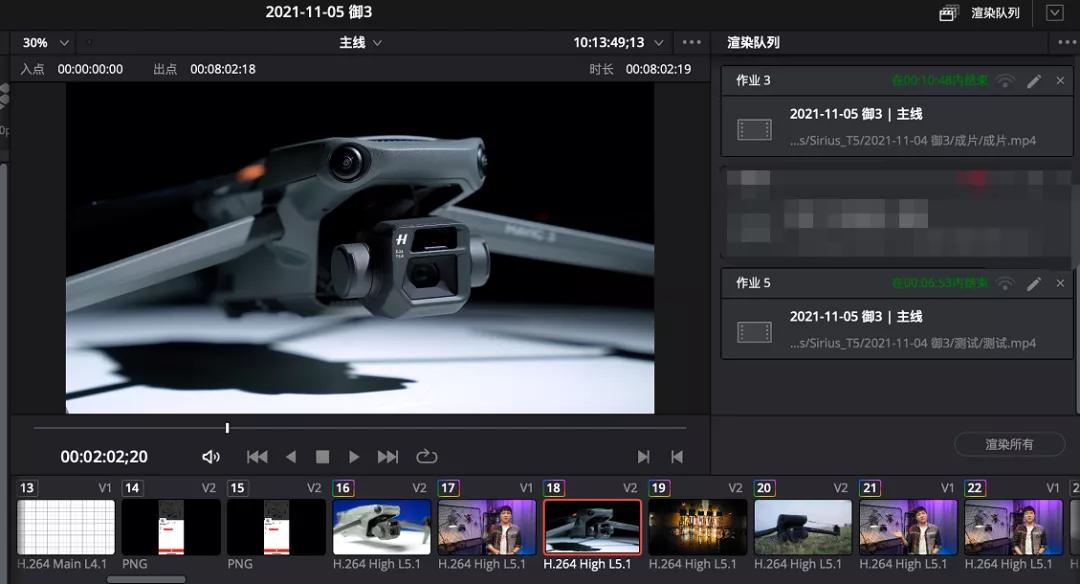The image size is (1080, 584).
Task: Mute the viewer audio with the speaker icon
Action: (x=210, y=456)
